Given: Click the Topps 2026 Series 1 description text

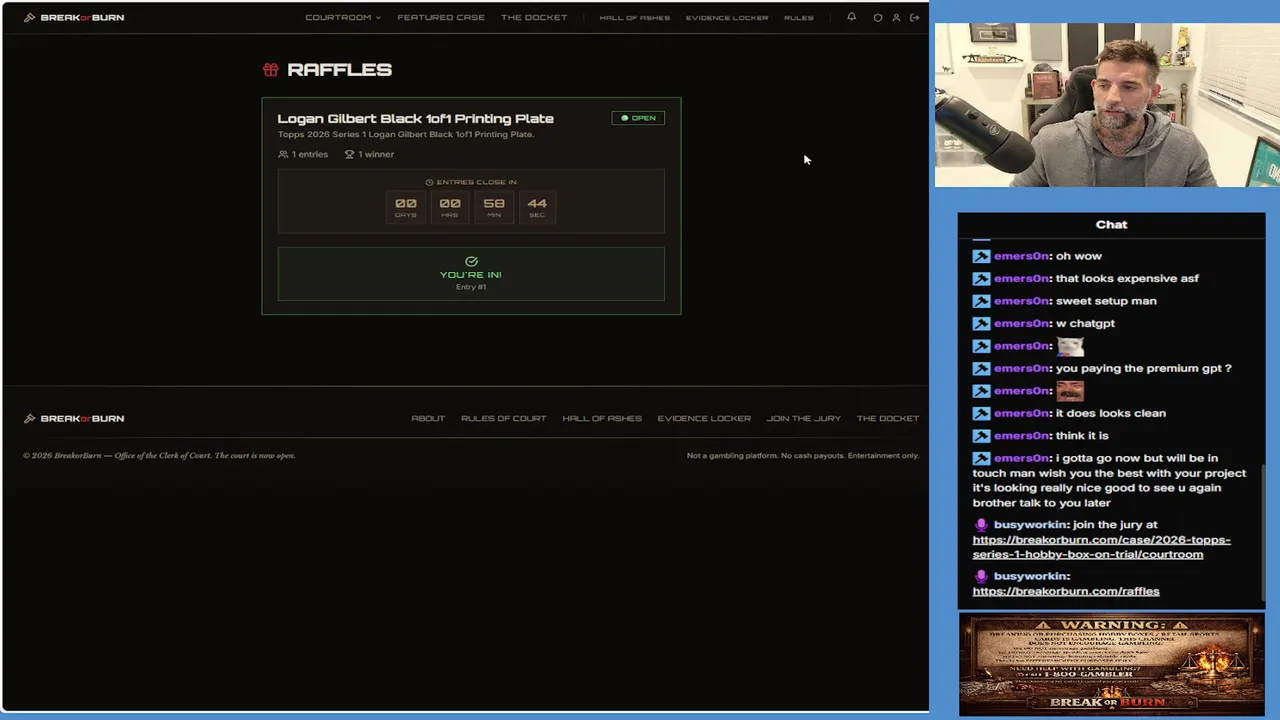Looking at the screenshot, I should (x=406, y=134).
